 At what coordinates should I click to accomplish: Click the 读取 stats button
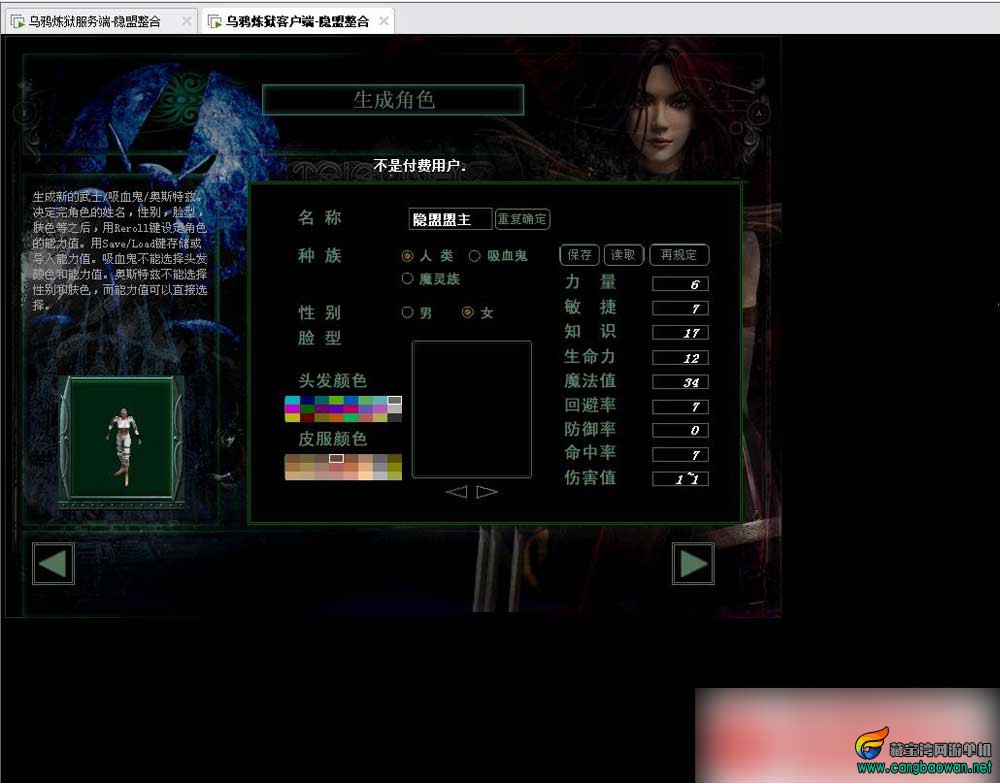[x=623, y=255]
